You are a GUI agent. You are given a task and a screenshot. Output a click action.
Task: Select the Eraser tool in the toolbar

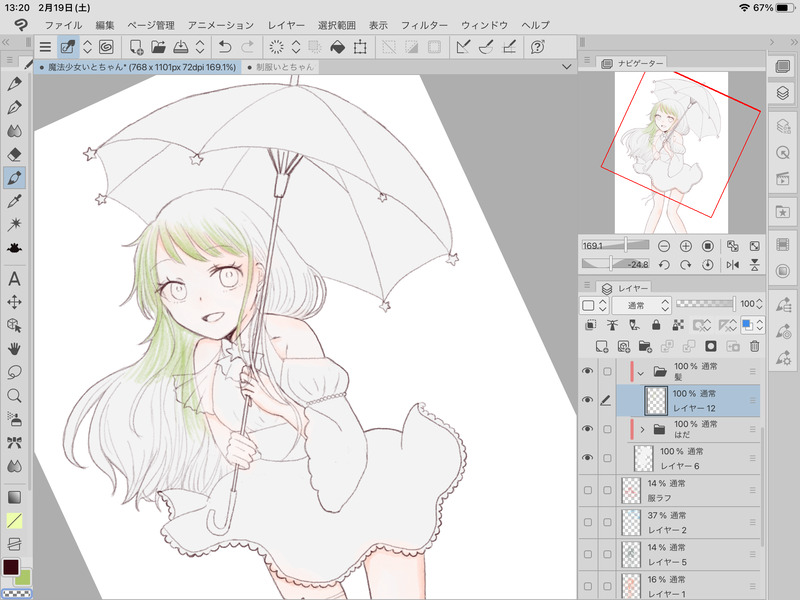point(14,154)
